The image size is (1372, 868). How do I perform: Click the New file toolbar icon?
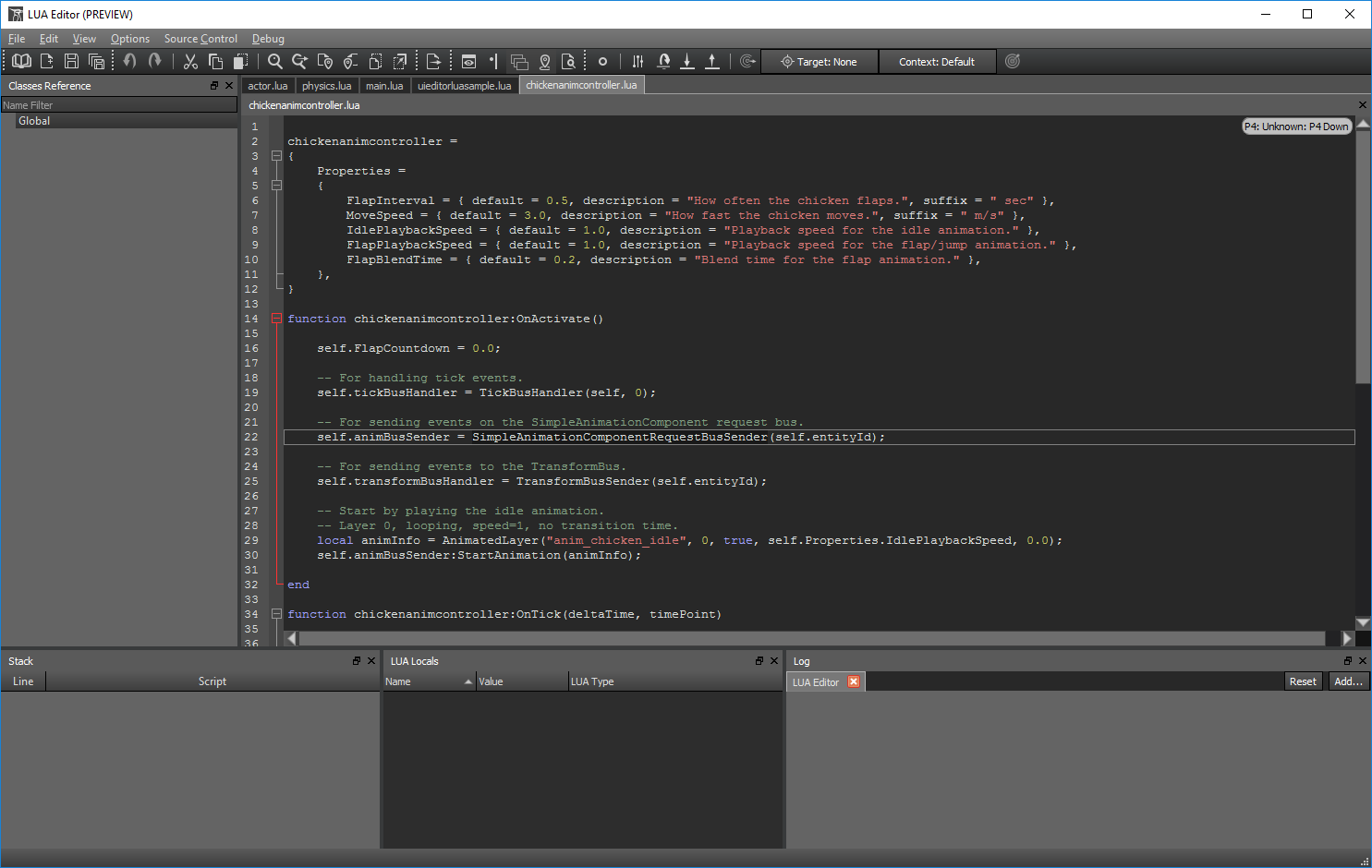[x=46, y=62]
